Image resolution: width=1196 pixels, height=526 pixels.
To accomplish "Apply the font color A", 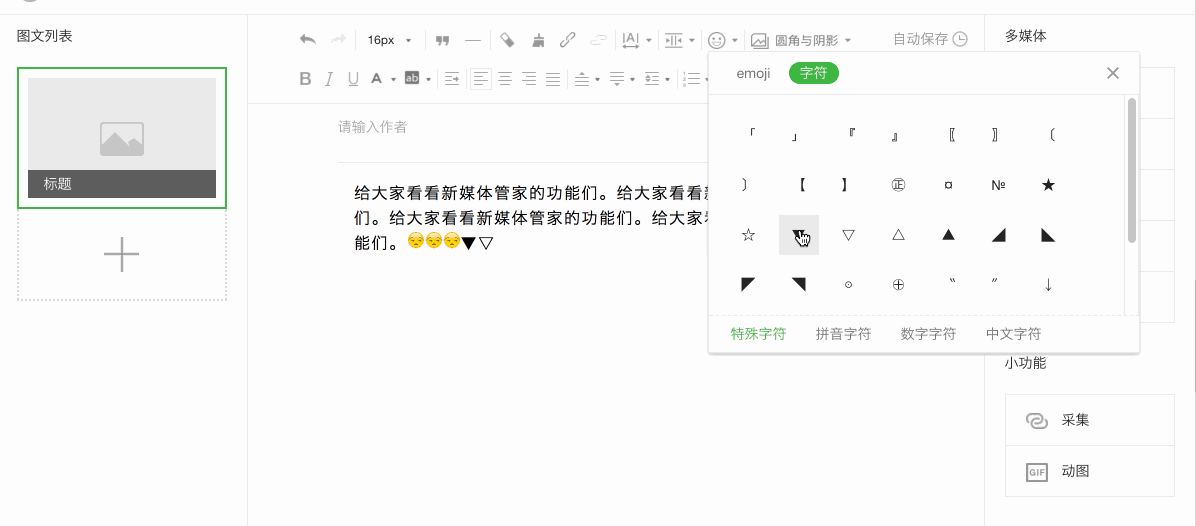I will [376, 78].
